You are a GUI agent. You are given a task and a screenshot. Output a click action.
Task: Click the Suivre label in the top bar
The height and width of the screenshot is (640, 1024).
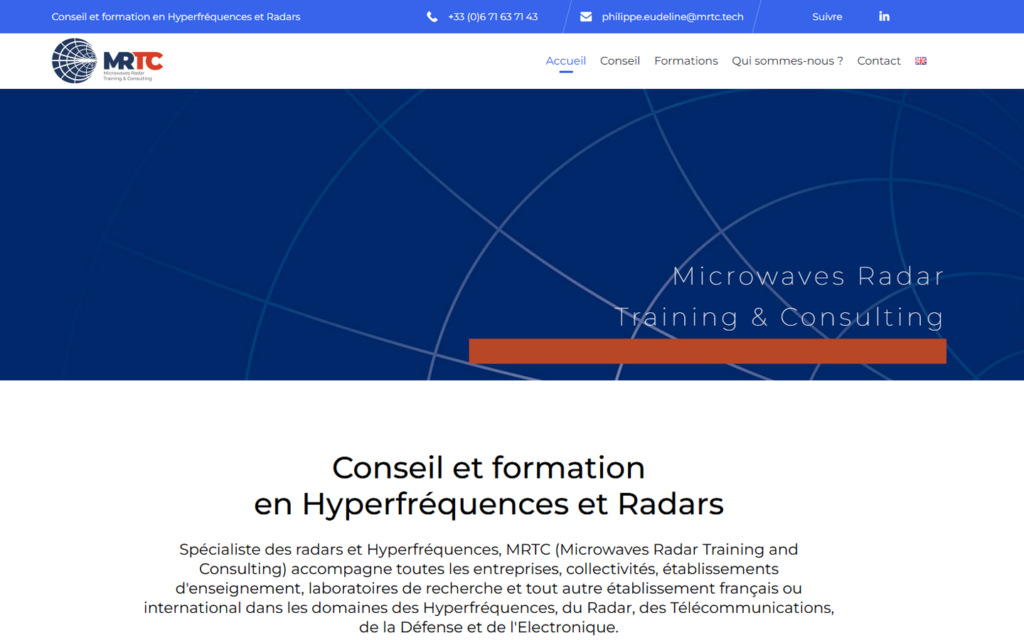pyautogui.click(x=827, y=17)
